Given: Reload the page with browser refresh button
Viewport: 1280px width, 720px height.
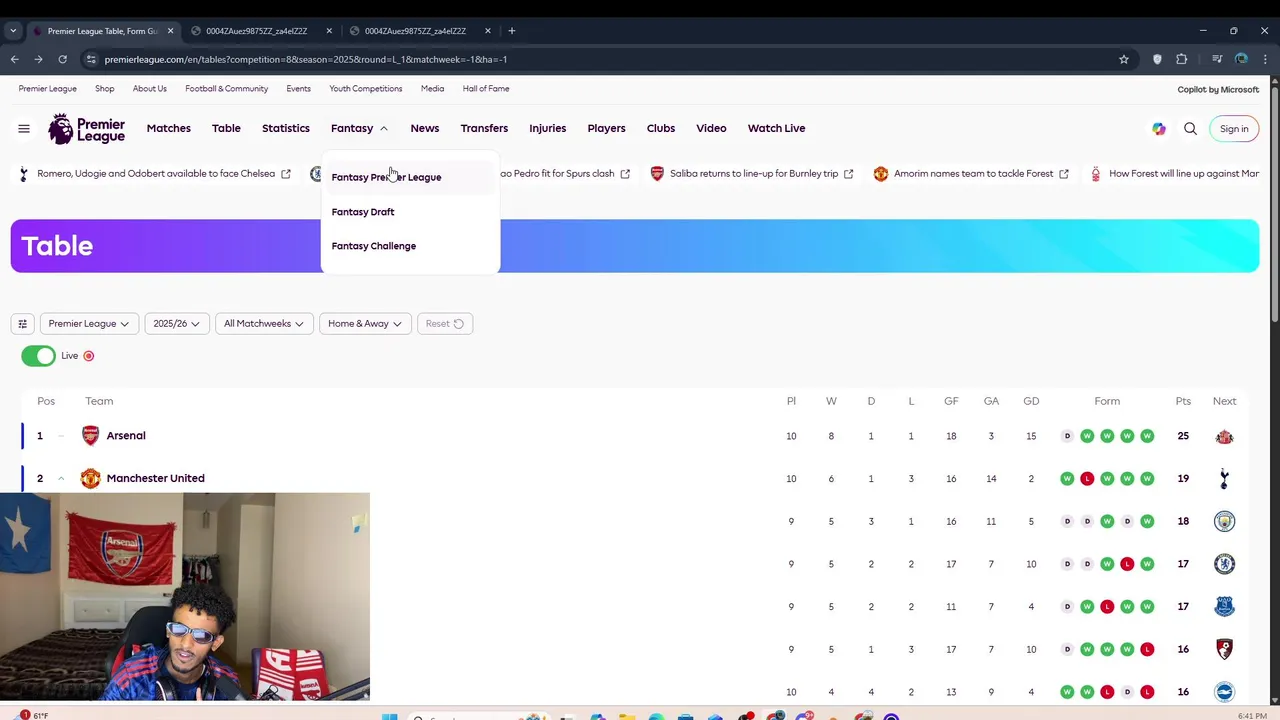Looking at the screenshot, I should [62, 59].
